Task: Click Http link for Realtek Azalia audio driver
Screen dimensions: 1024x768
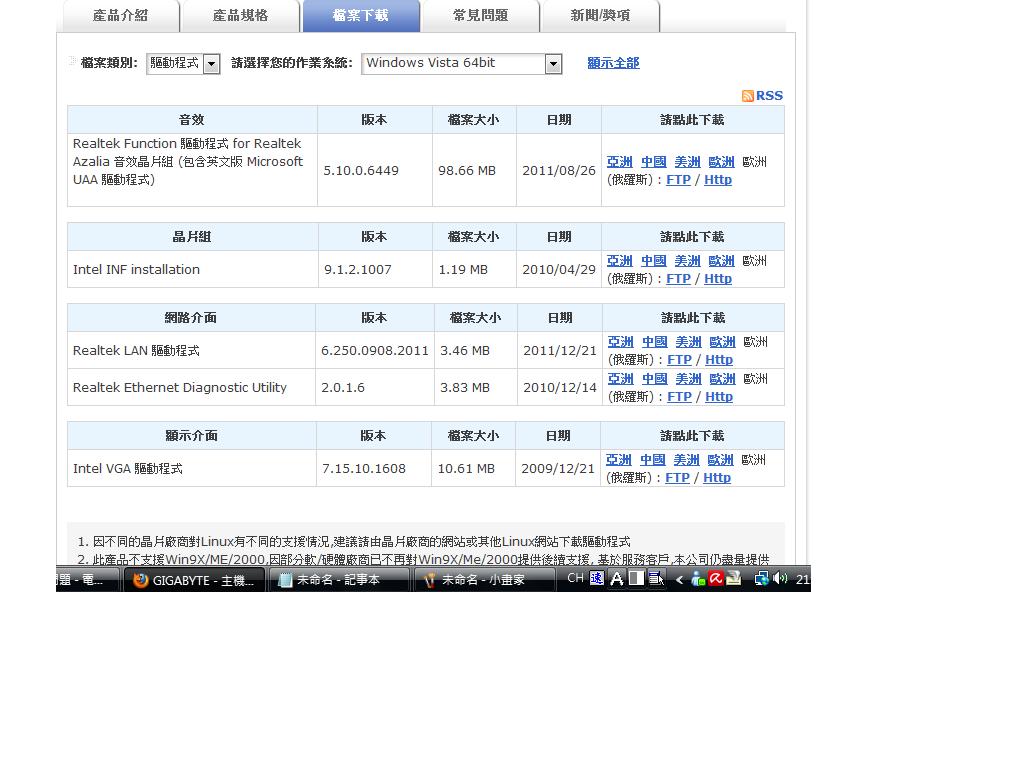Action: point(718,180)
